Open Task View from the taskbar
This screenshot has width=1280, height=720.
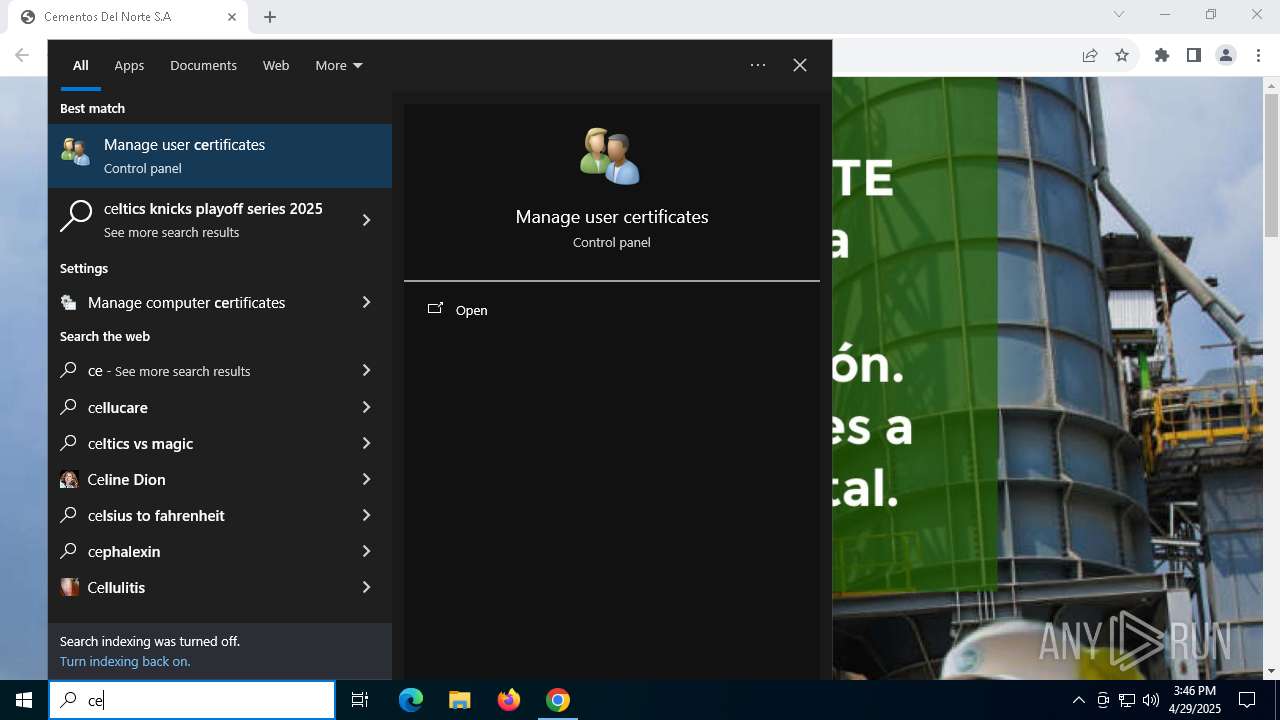pyautogui.click(x=360, y=700)
